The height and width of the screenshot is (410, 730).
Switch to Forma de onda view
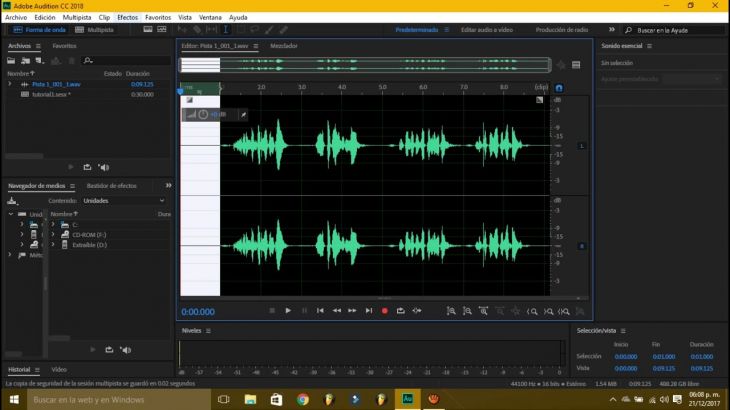[40, 30]
